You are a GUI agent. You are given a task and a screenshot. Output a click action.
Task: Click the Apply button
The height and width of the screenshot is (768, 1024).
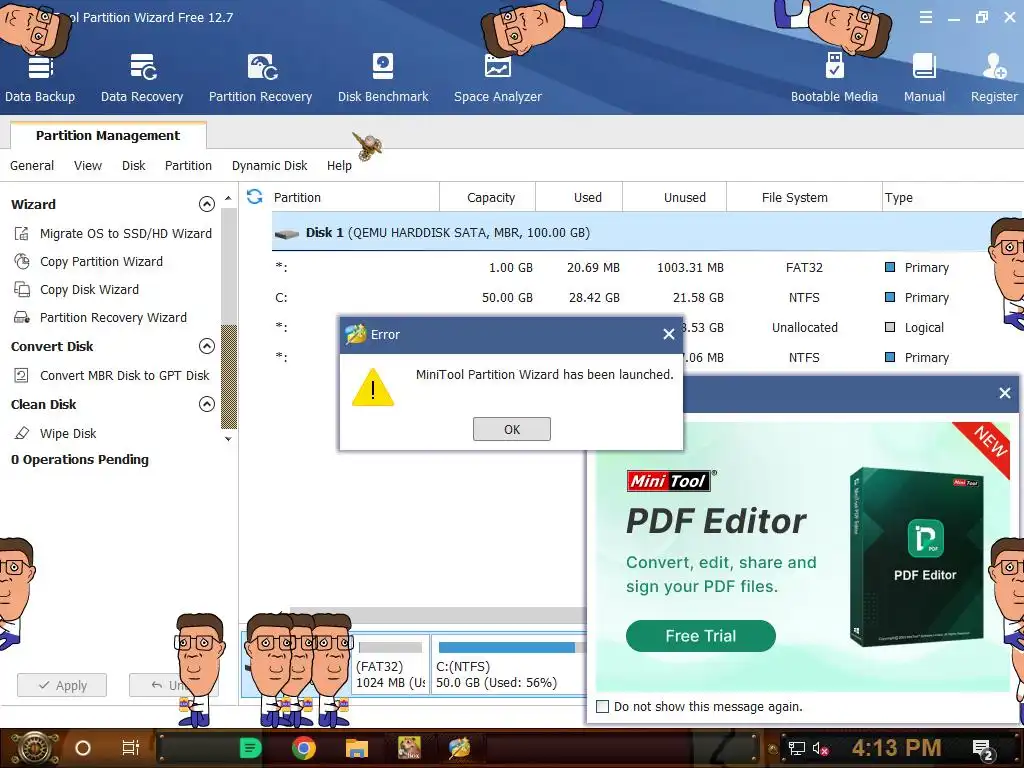point(62,685)
